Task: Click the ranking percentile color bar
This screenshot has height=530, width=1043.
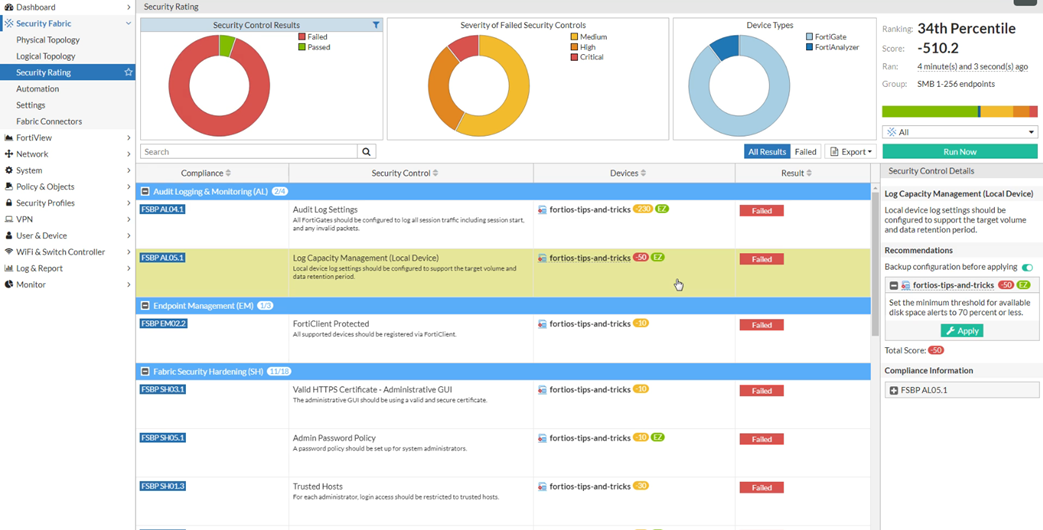Action: coord(960,112)
